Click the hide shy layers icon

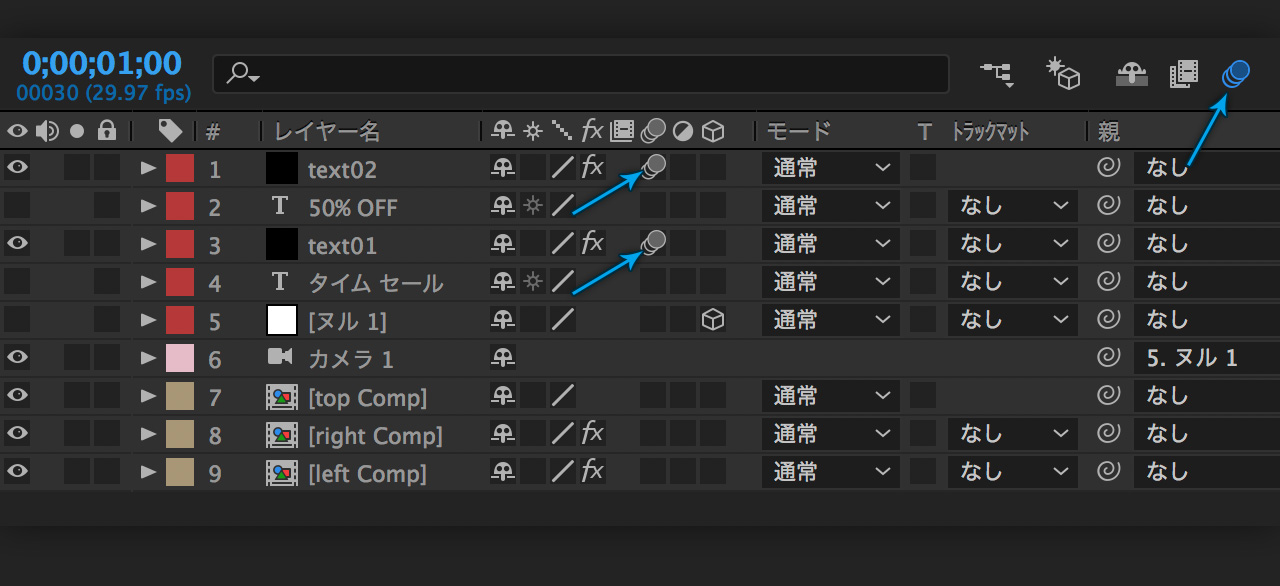pyautogui.click(x=1131, y=73)
